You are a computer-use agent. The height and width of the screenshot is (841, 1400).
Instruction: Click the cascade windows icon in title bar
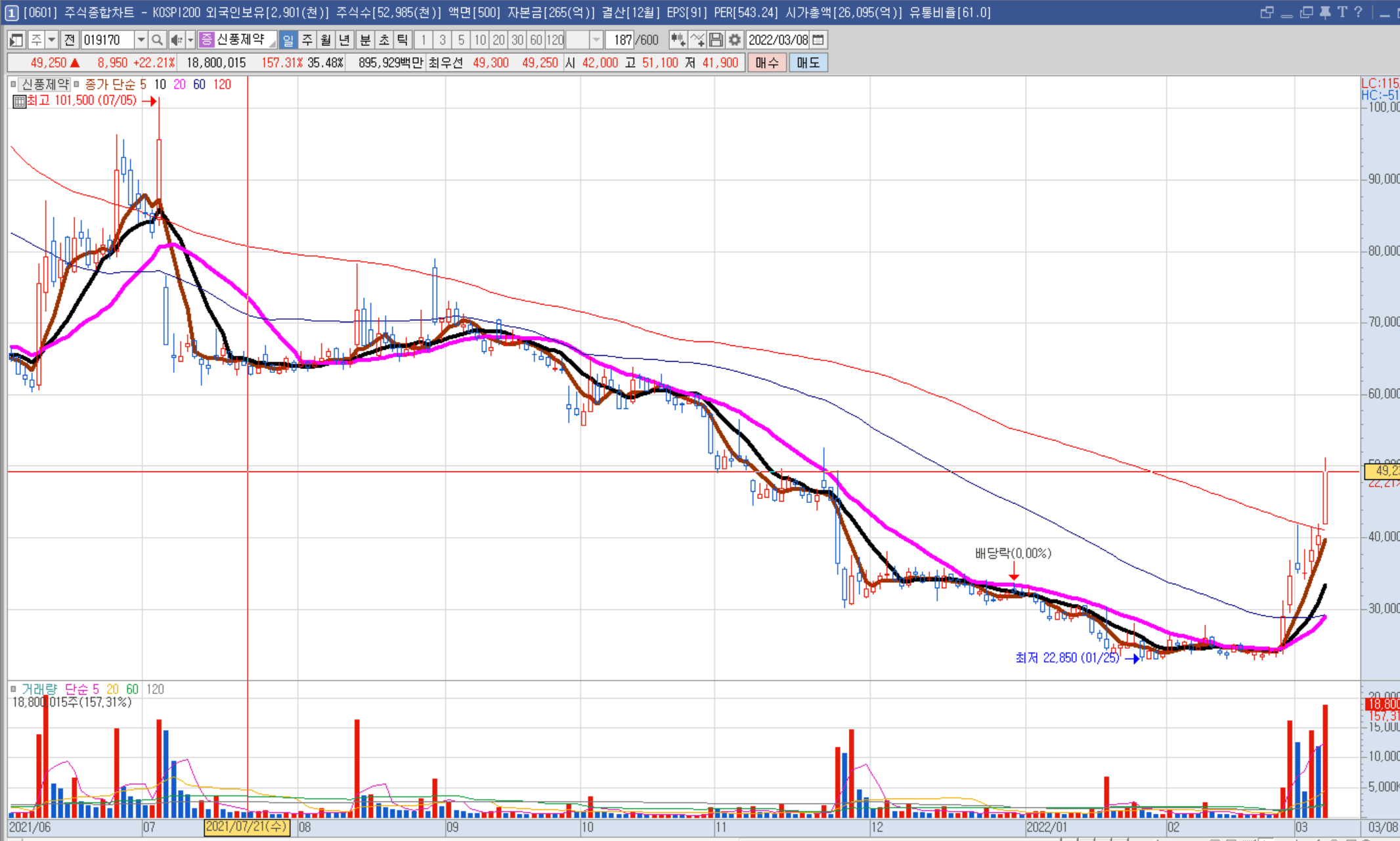click(1267, 12)
